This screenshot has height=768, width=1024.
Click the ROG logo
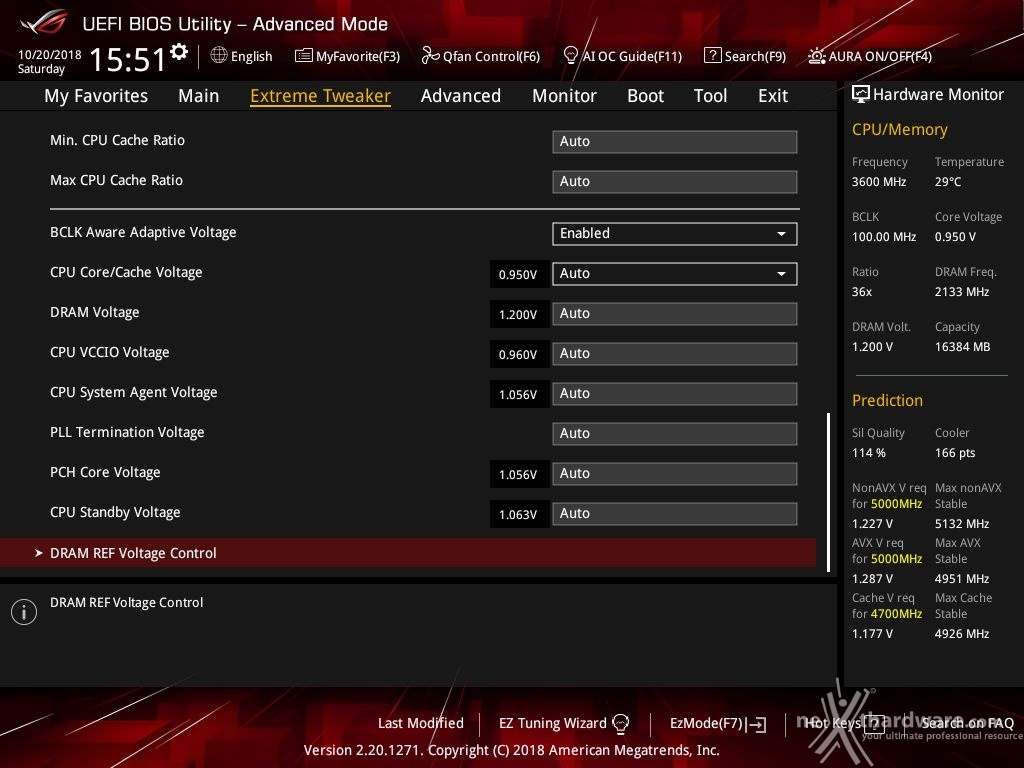pos(44,23)
